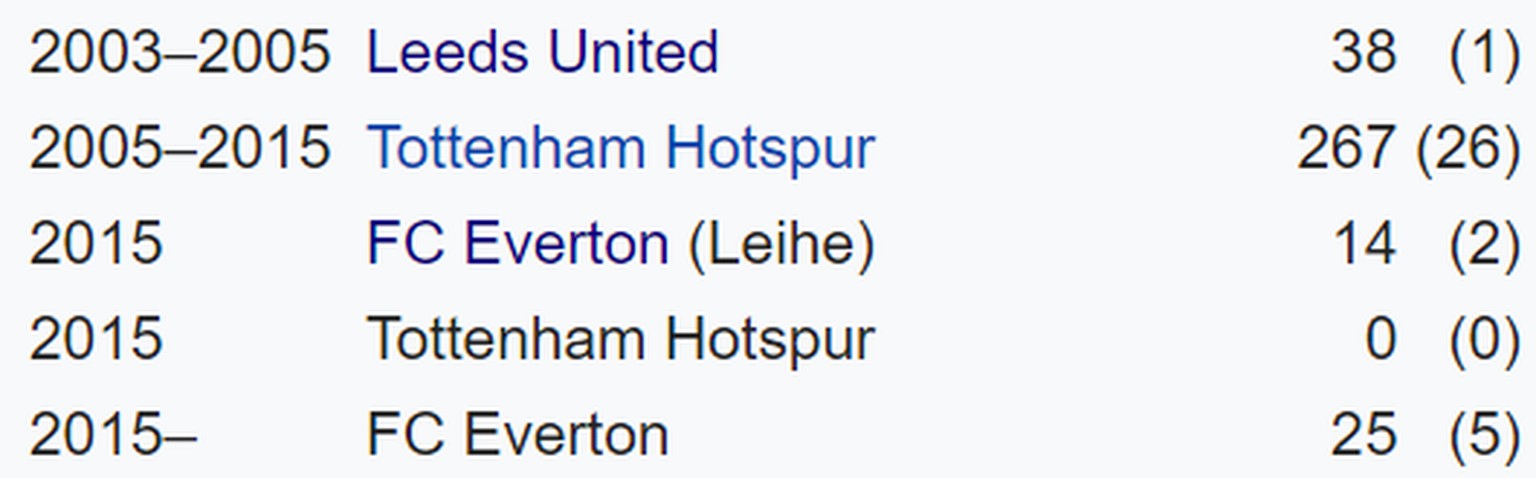Click the 0 appearances value
The image size is (1536, 478).
[1380, 339]
